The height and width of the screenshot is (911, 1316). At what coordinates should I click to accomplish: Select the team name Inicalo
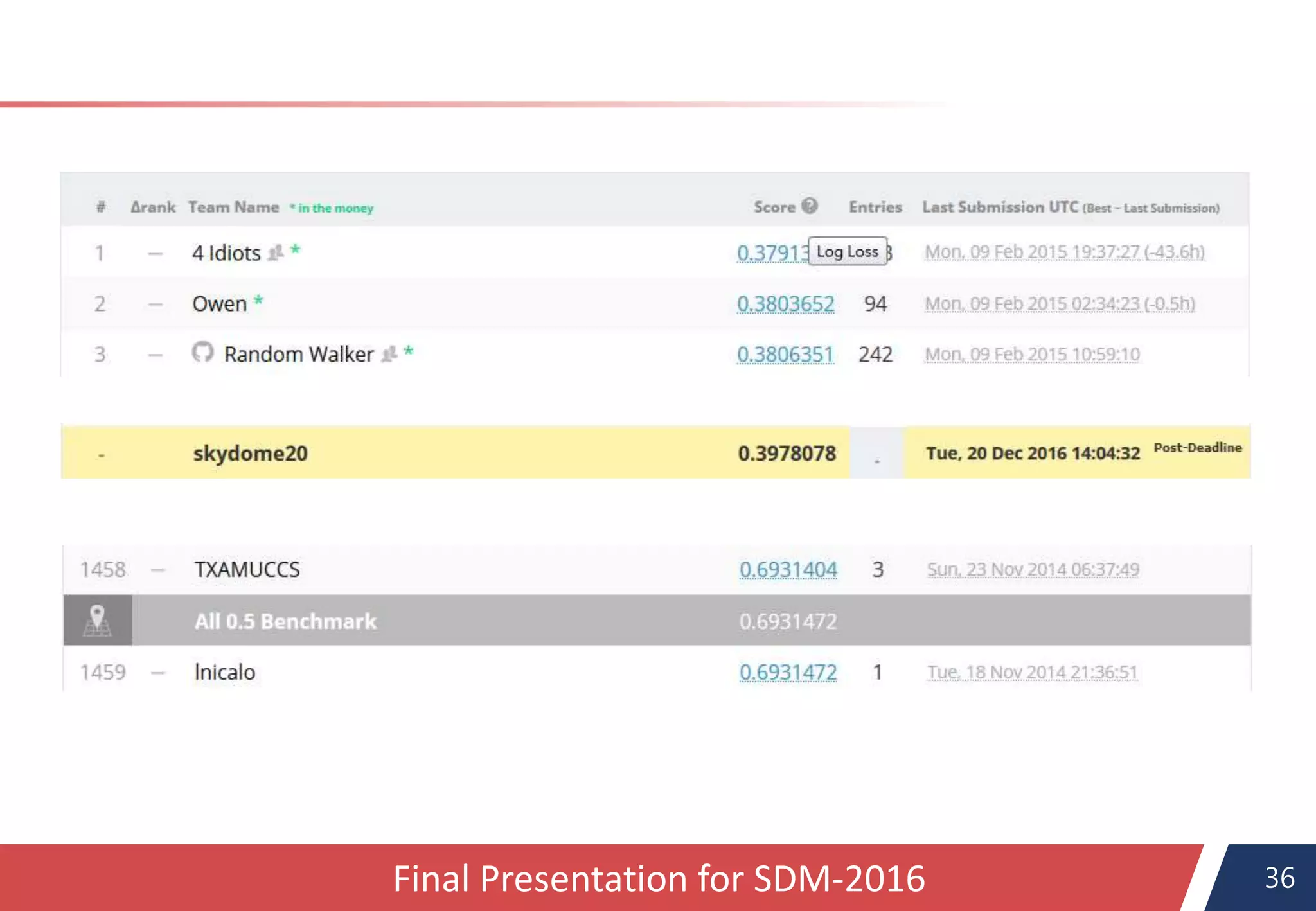click(x=225, y=672)
